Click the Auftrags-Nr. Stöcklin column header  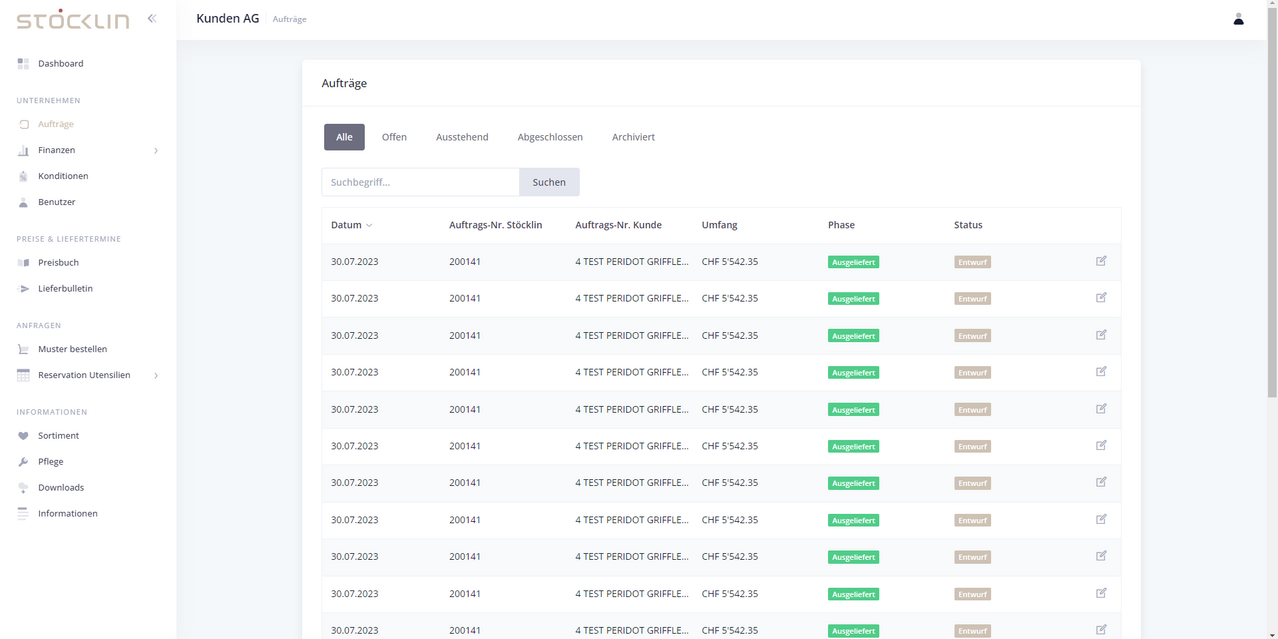496,225
